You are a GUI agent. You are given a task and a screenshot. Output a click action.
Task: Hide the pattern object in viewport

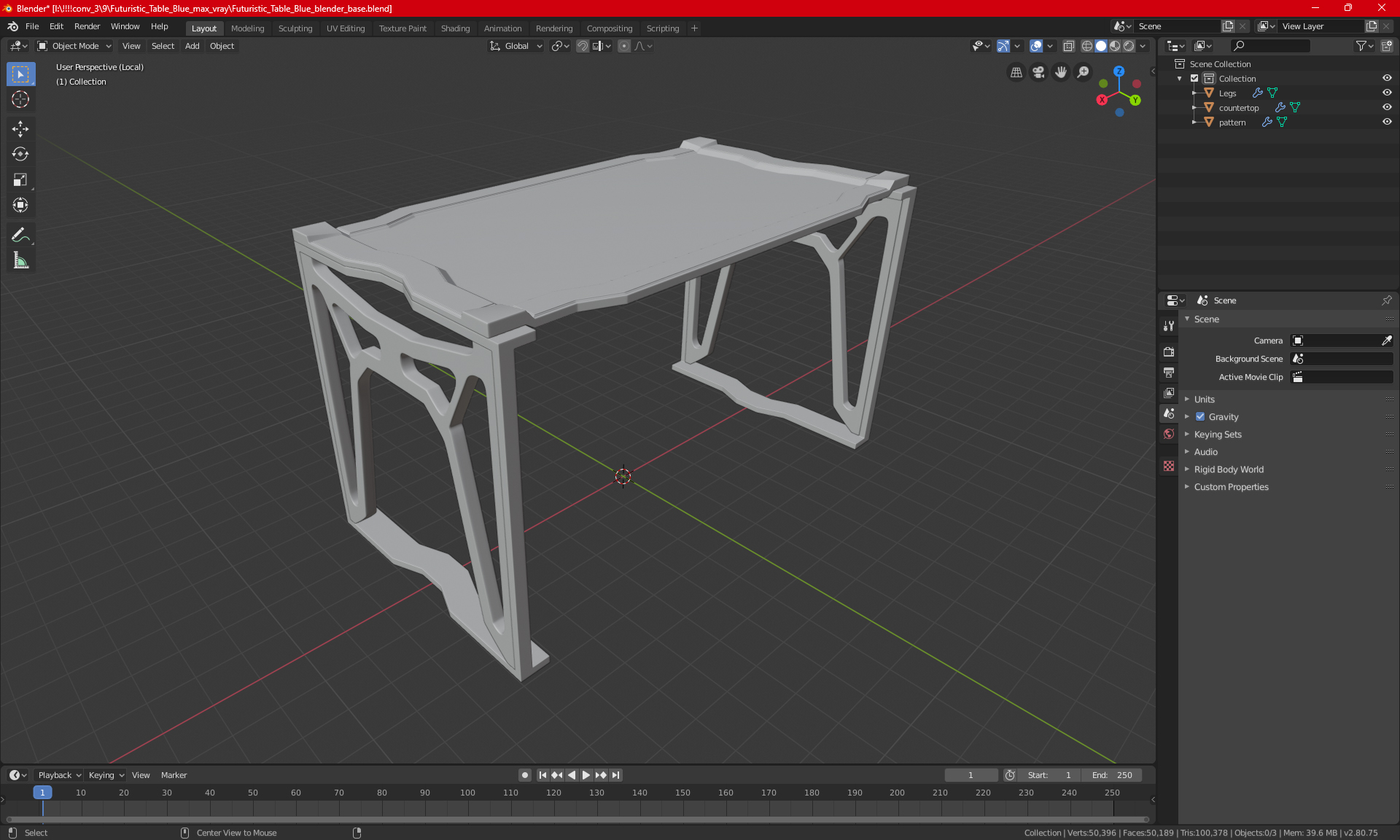(x=1387, y=122)
